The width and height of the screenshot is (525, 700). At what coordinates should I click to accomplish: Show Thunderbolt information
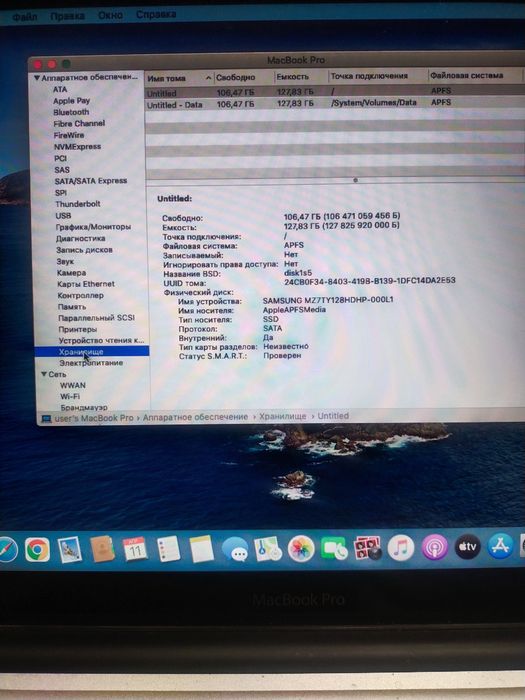[x=78, y=204]
